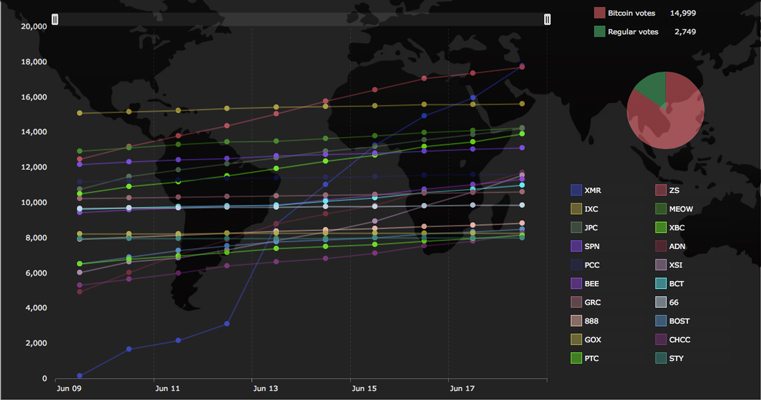Click the GRC legend label
Screen dimensions: 761x400
[593, 302]
